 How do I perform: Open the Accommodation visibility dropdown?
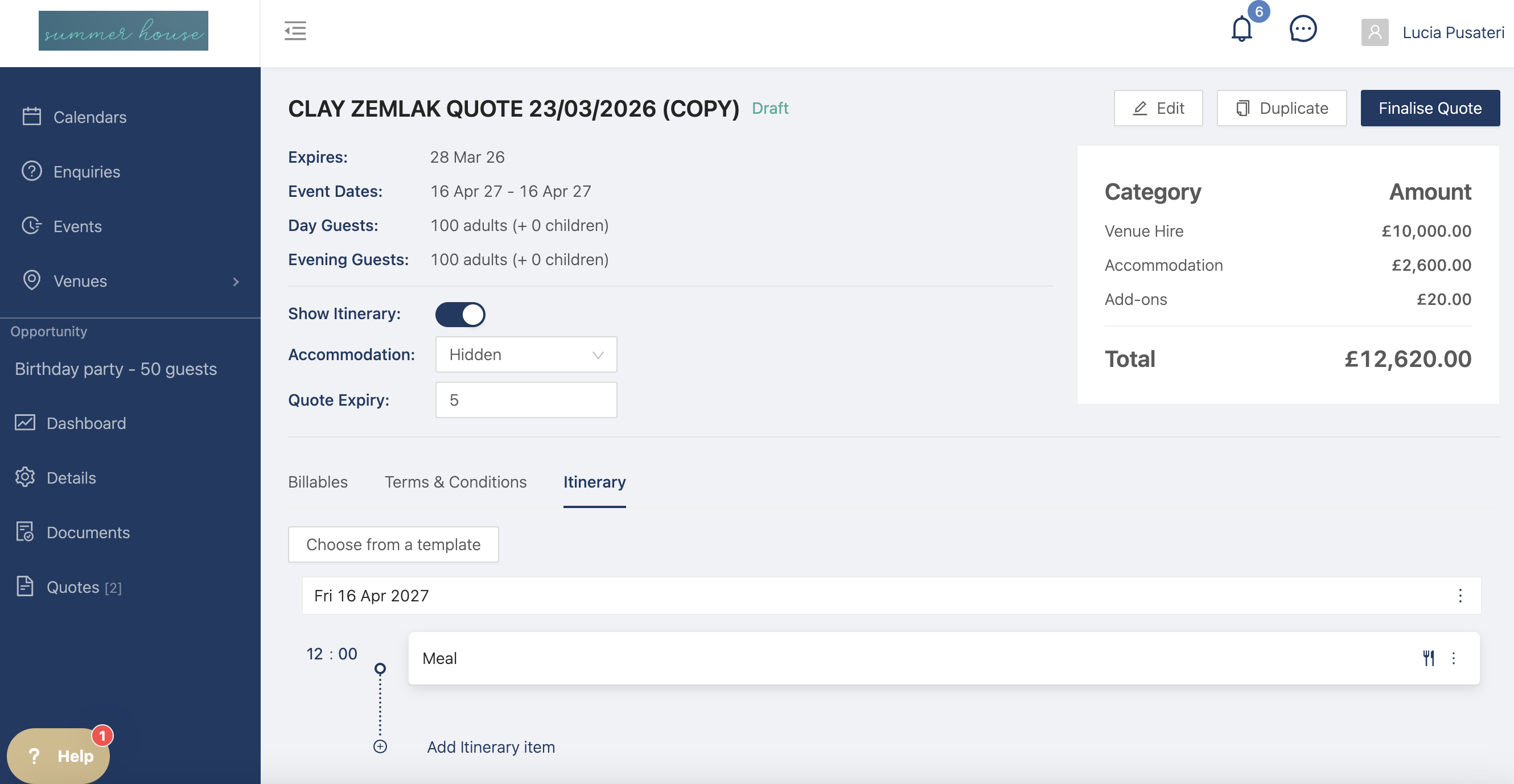[x=525, y=354]
